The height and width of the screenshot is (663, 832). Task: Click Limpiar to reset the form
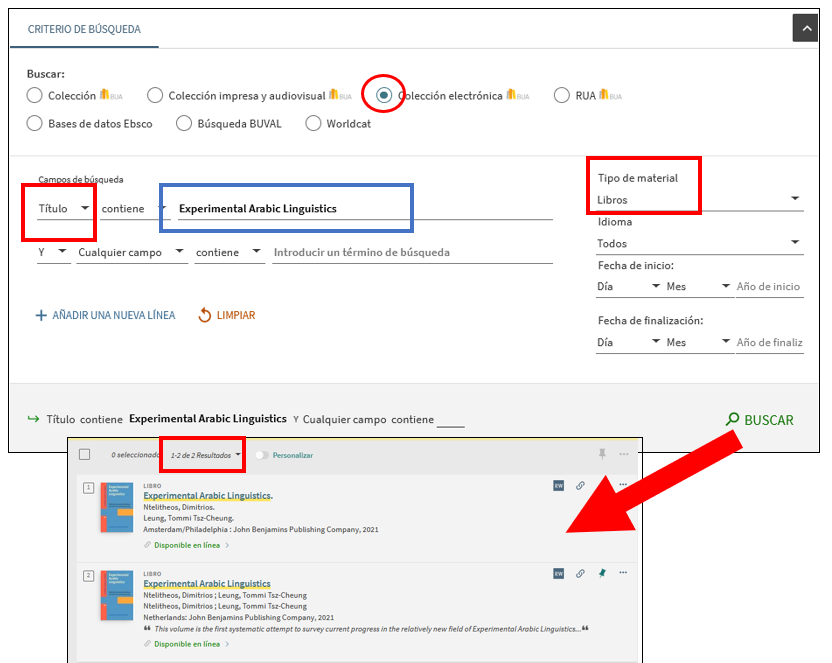227,315
